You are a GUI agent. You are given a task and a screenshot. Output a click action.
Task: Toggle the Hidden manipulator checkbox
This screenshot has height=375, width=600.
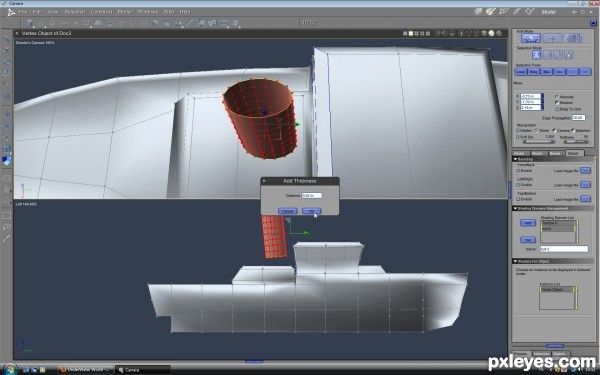[x=518, y=130]
